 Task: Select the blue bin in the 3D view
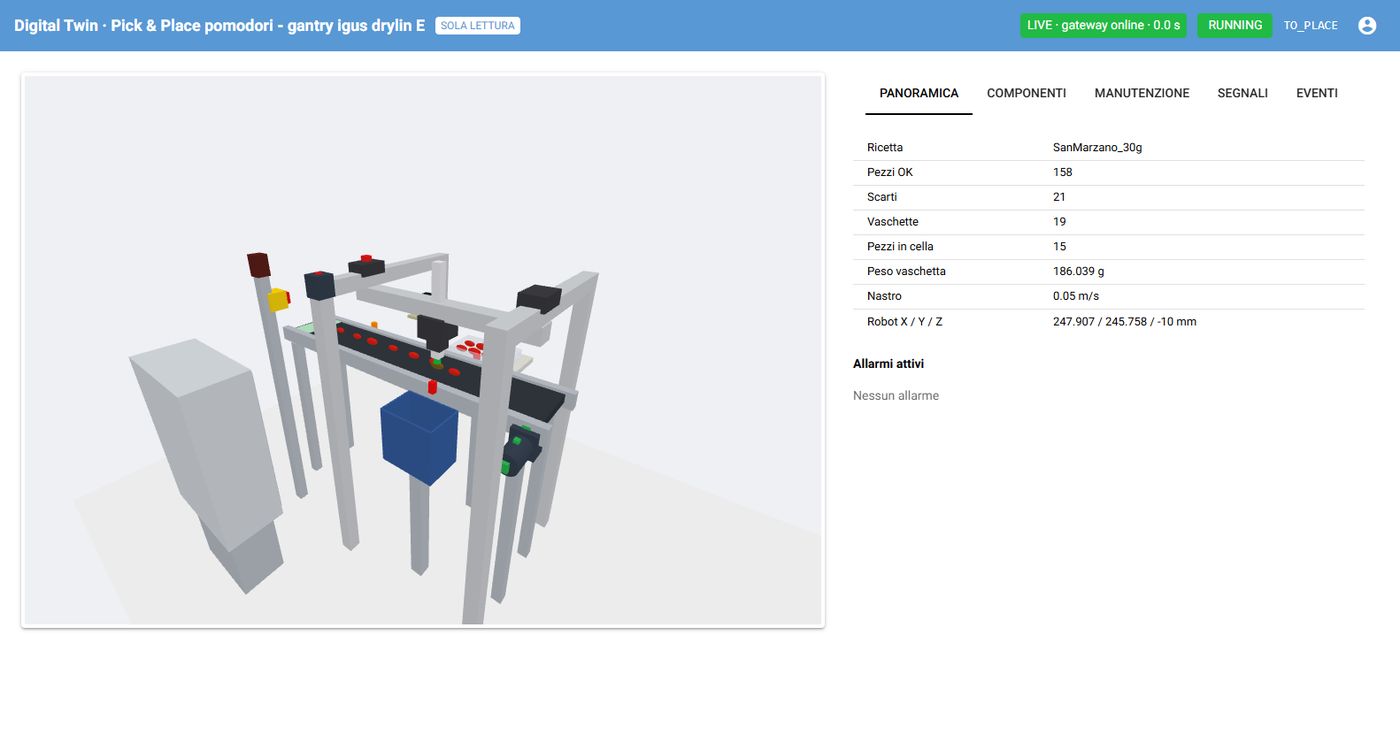pyautogui.click(x=419, y=436)
